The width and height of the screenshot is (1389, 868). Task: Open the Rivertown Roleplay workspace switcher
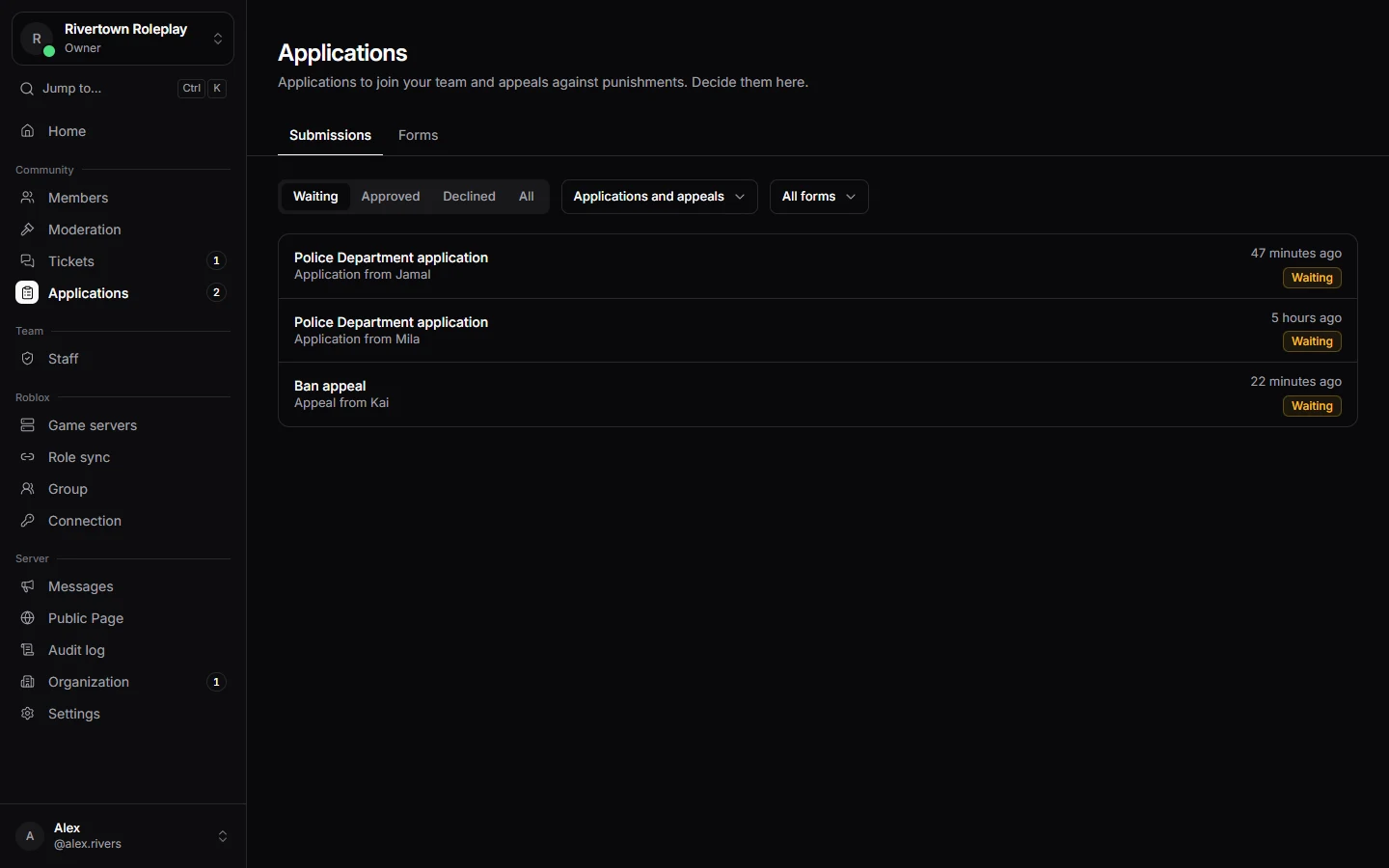coord(123,39)
